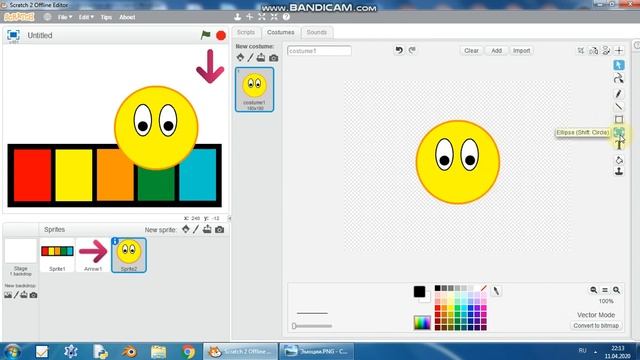Pick the eyedropper color tool
The height and width of the screenshot is (360, 640).
coord(496,291)
